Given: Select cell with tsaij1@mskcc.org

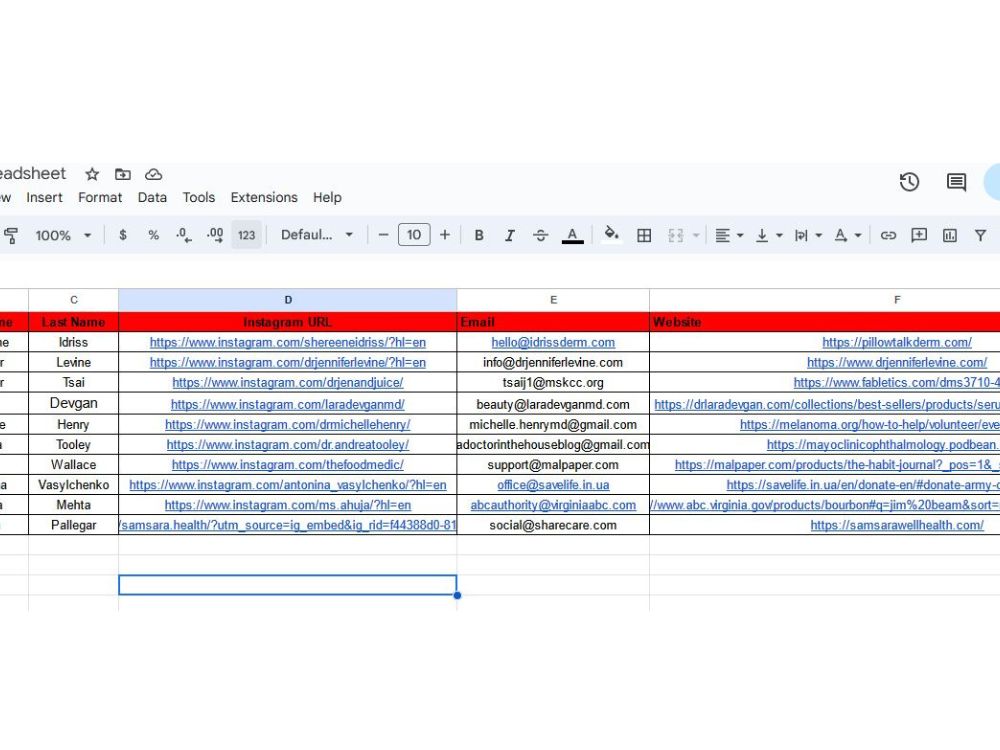Looking at the screenshot, I should [553, 383].
